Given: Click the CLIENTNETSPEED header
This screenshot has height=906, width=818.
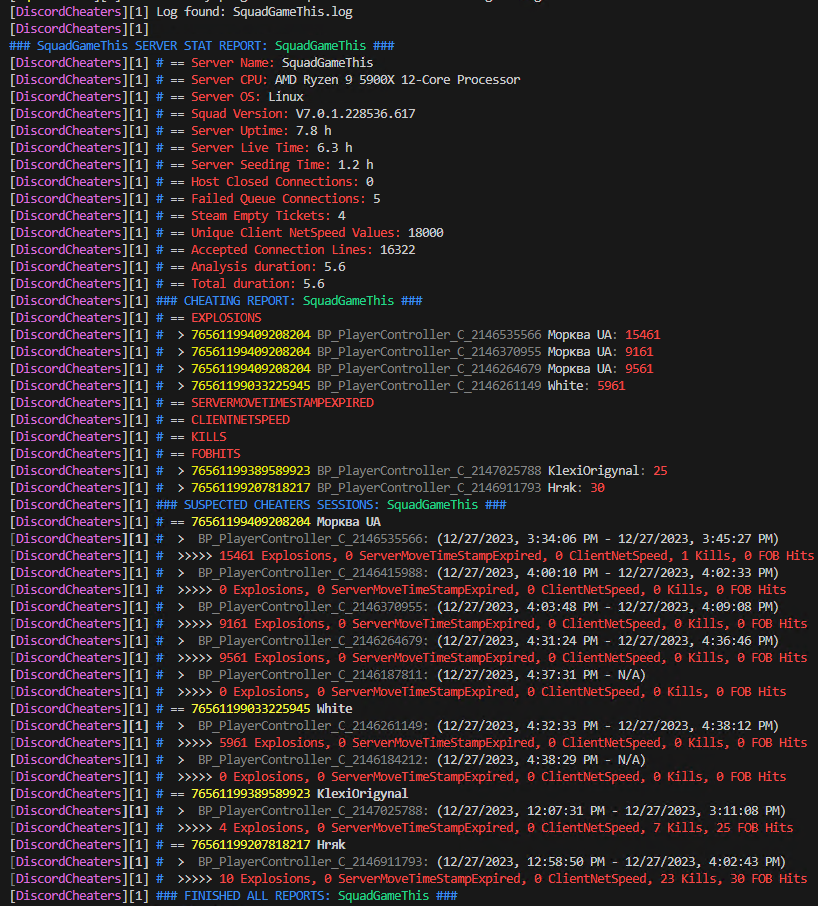Looking at the screenshot, I should point(240,419).
